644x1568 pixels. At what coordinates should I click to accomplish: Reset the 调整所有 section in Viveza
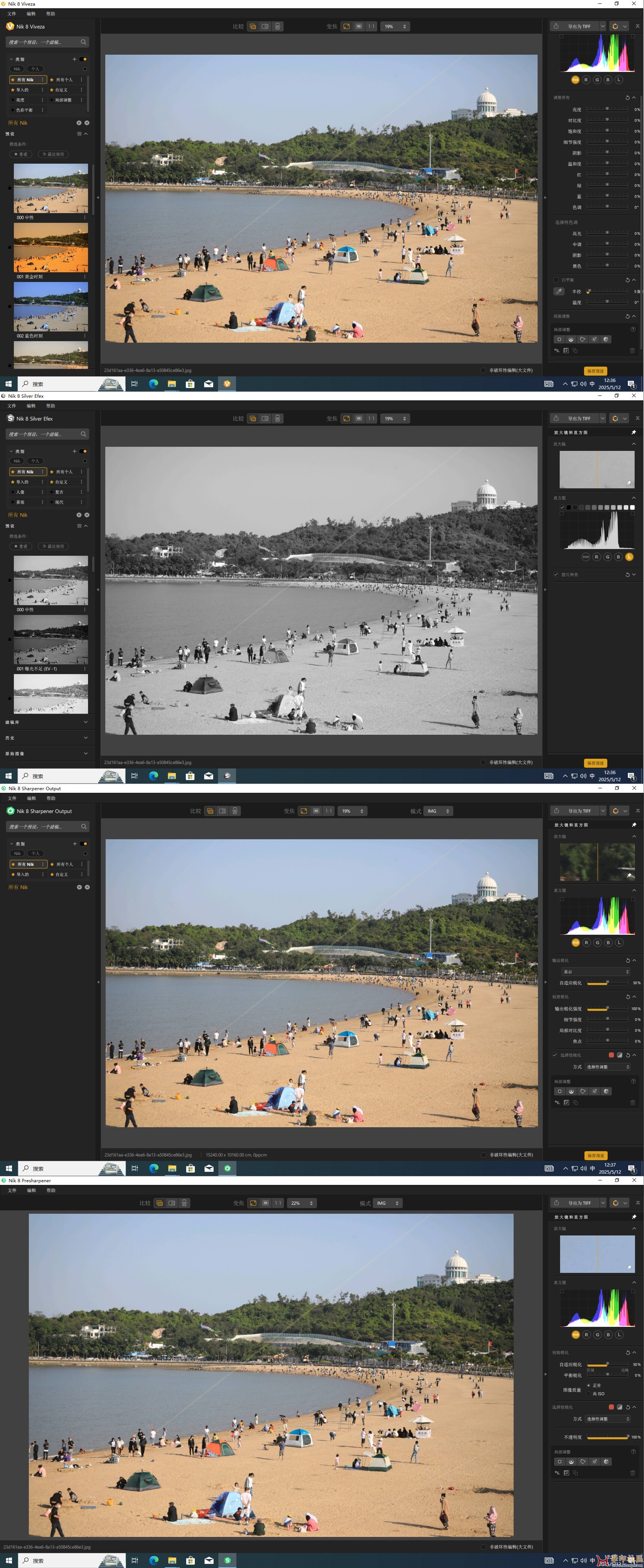click(x=627, y=97)
